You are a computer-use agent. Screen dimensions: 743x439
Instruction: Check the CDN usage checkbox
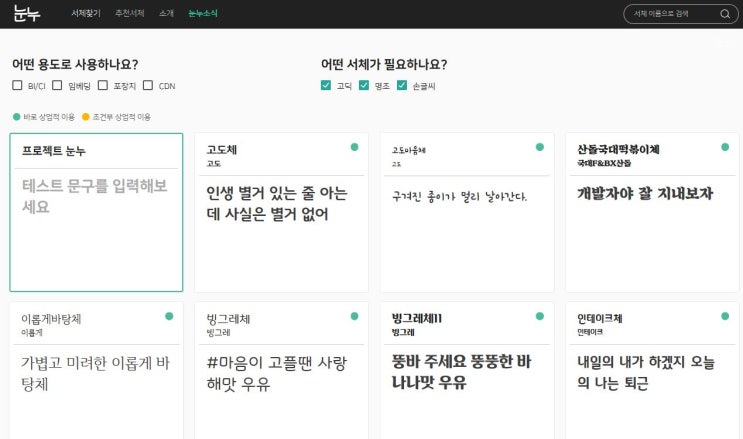[x=148, y=85]
